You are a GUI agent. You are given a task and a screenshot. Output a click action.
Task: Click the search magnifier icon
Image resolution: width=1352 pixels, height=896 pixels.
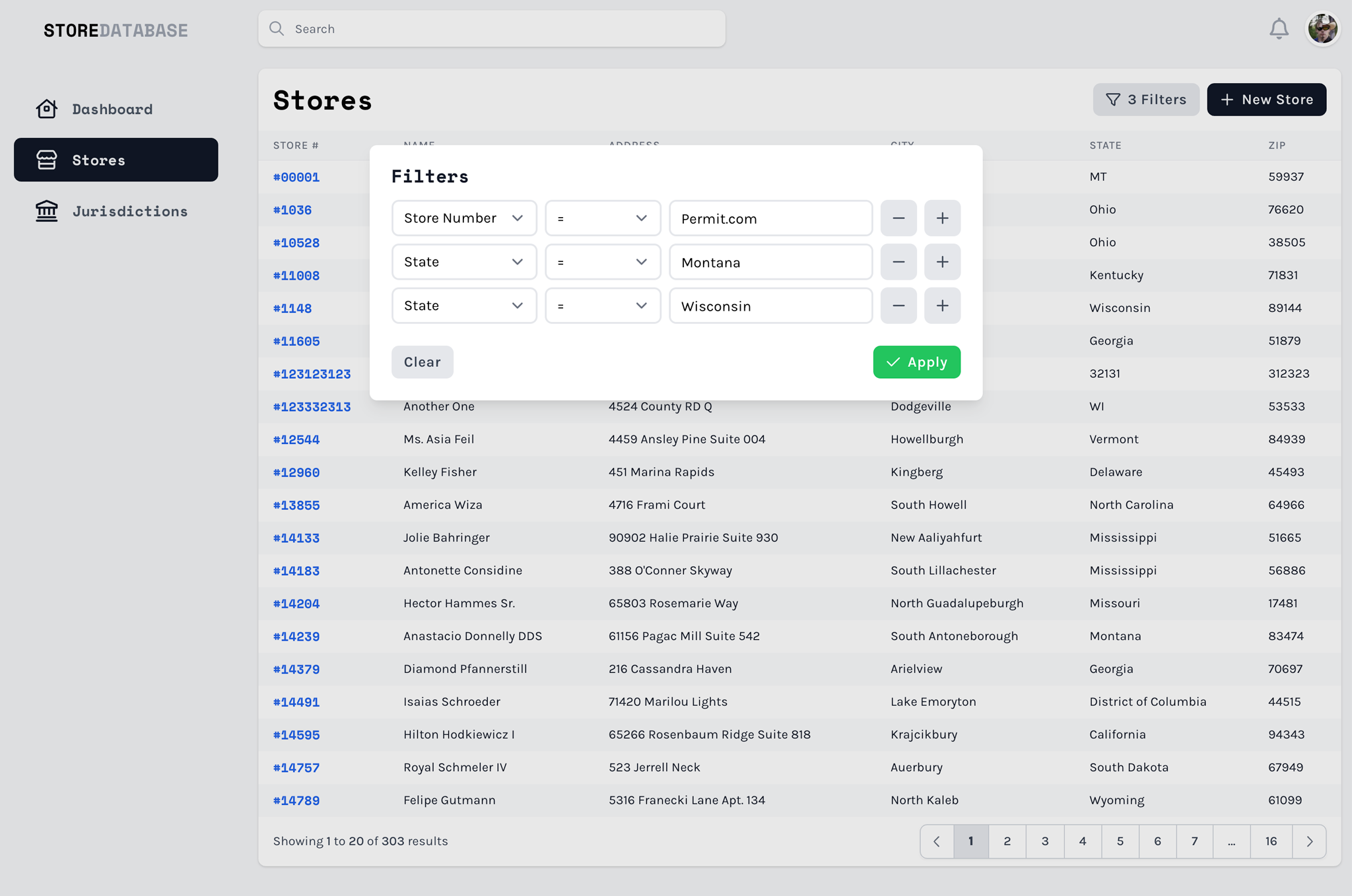(x=277, y=28)
